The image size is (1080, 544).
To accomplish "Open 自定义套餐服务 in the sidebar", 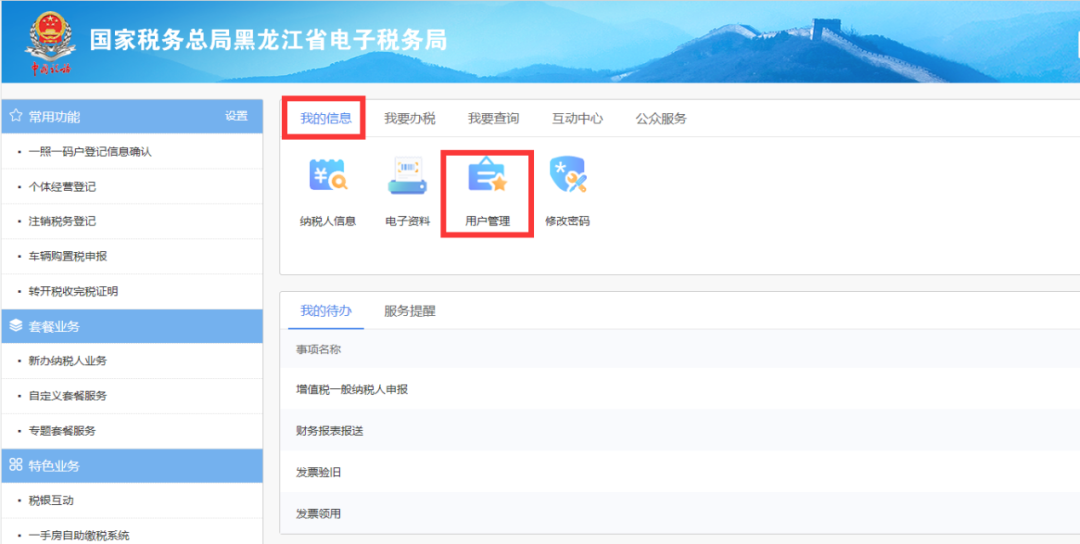I will pyautogui.click(x=68, y=397).
